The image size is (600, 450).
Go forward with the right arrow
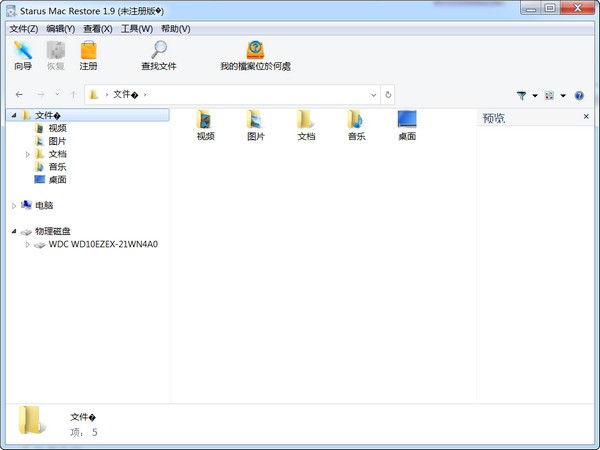(41, 95)
